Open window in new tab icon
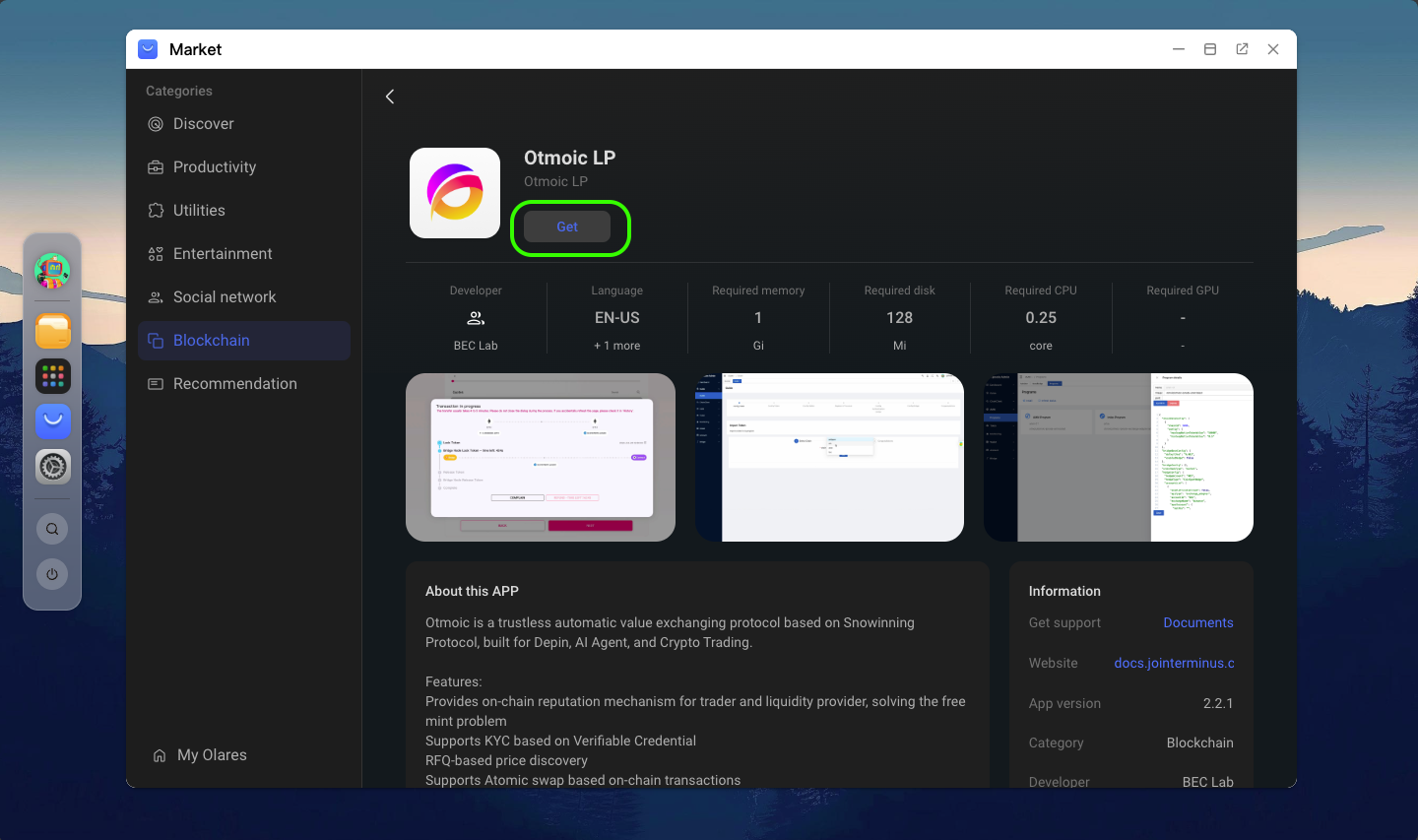This screenshot has height=840, width=1418. tap(1242, 49)
